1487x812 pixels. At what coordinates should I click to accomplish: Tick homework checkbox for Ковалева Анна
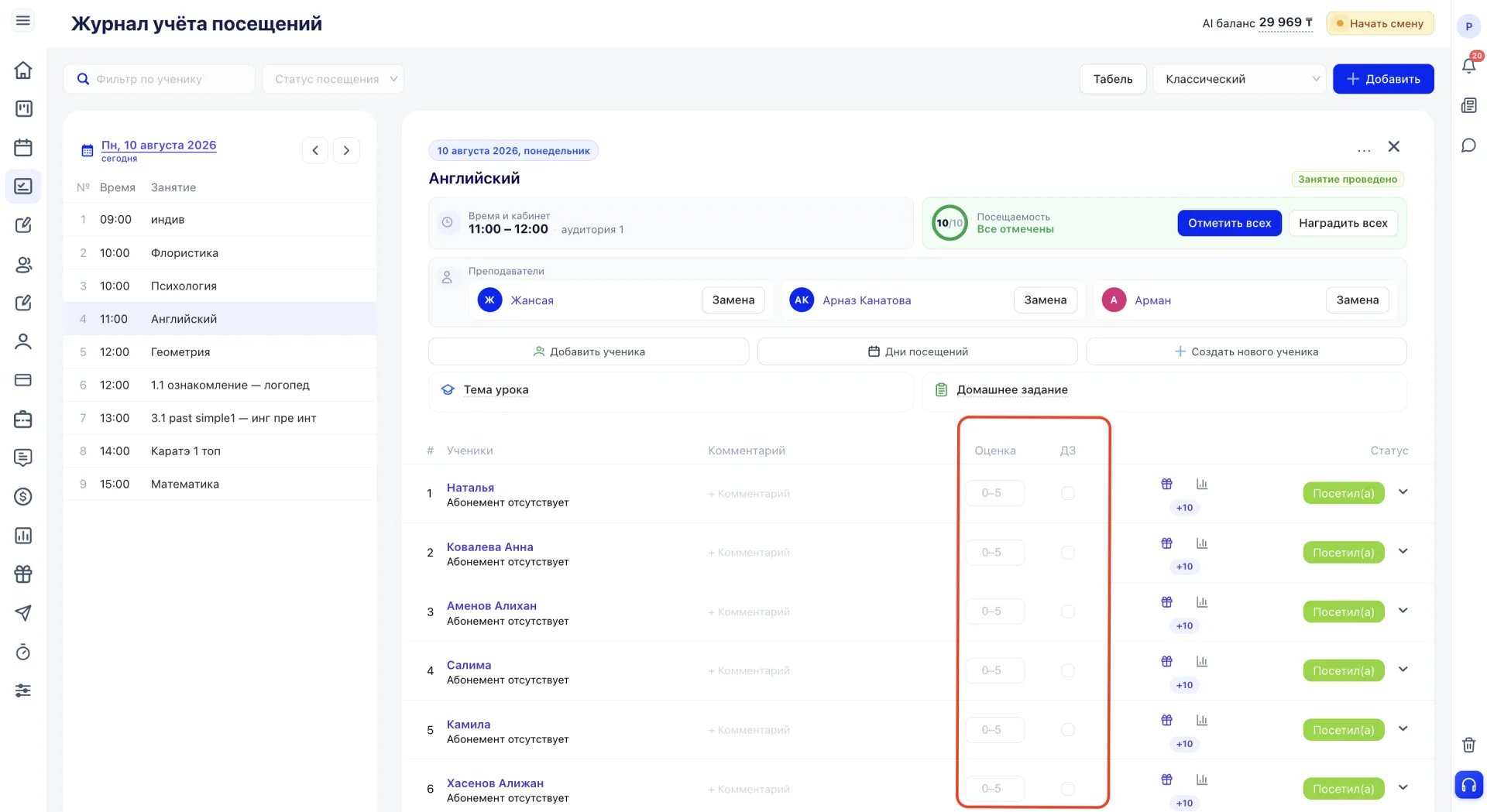click(x=1068, y=553)
